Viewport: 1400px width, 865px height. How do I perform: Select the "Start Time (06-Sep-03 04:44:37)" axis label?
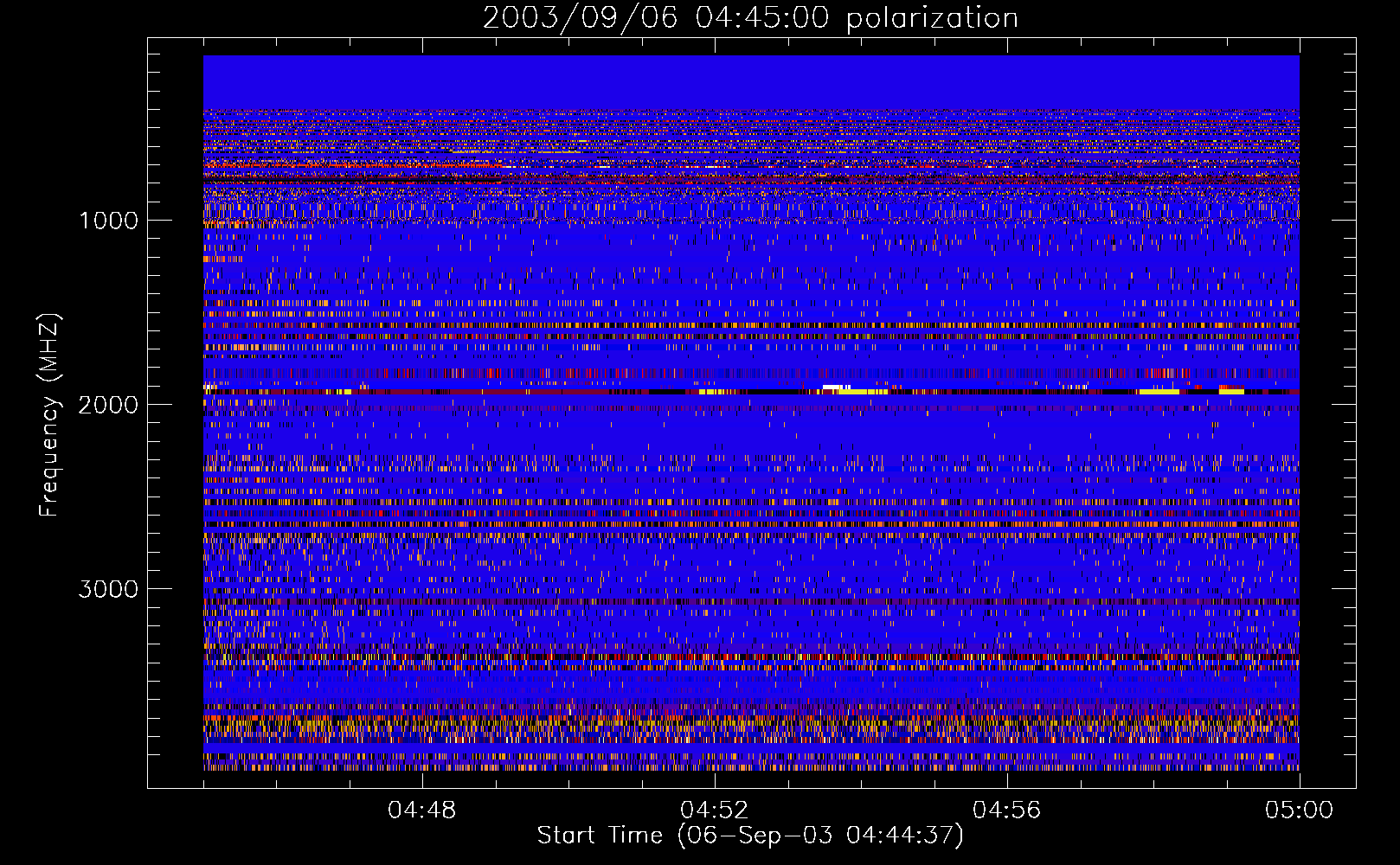pyautogui.click(x=750, y=836)
